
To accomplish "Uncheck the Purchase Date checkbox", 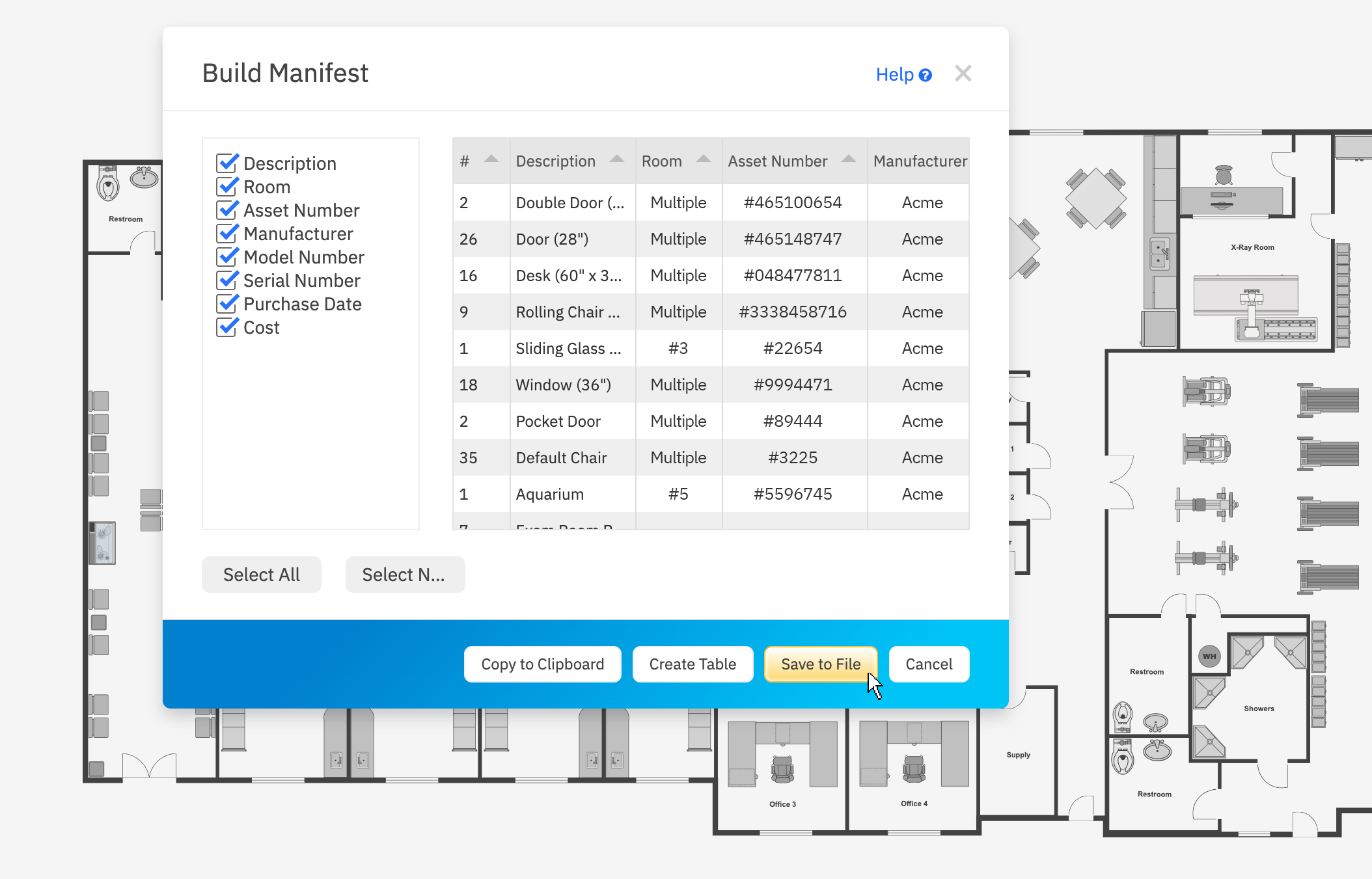I will 227,304.
